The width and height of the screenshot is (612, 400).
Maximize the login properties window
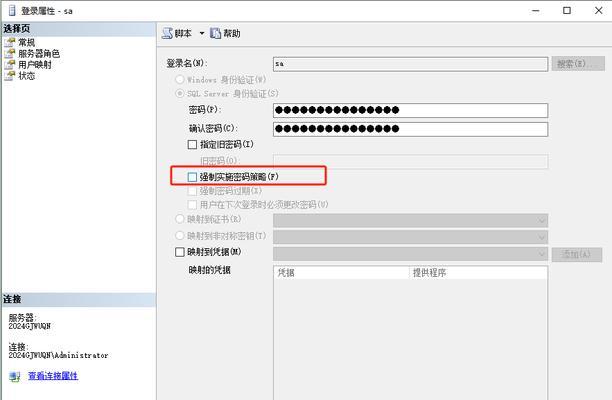pos(567,11)
